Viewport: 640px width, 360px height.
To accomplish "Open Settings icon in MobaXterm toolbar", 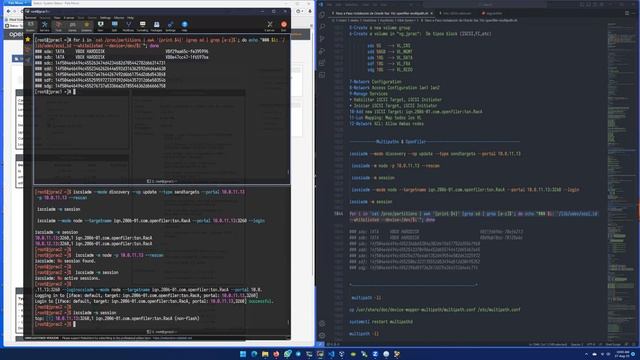I will [170, 26].
